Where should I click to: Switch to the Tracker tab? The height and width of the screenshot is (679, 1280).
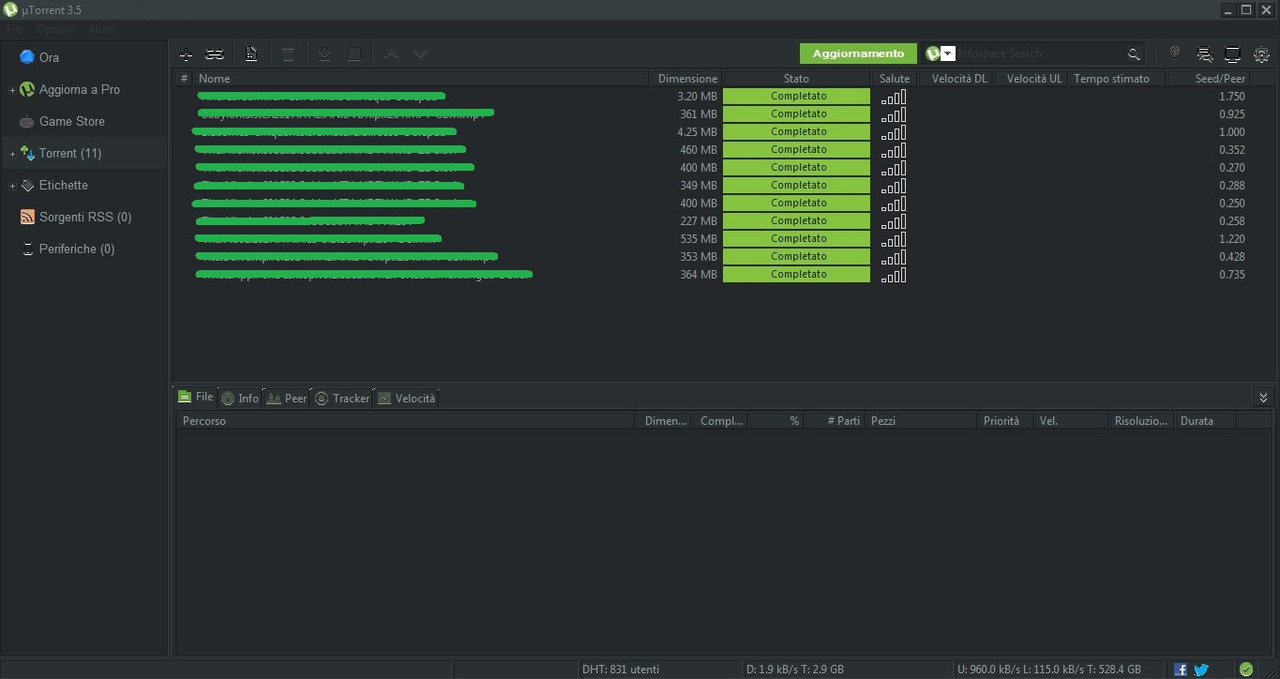343,398
